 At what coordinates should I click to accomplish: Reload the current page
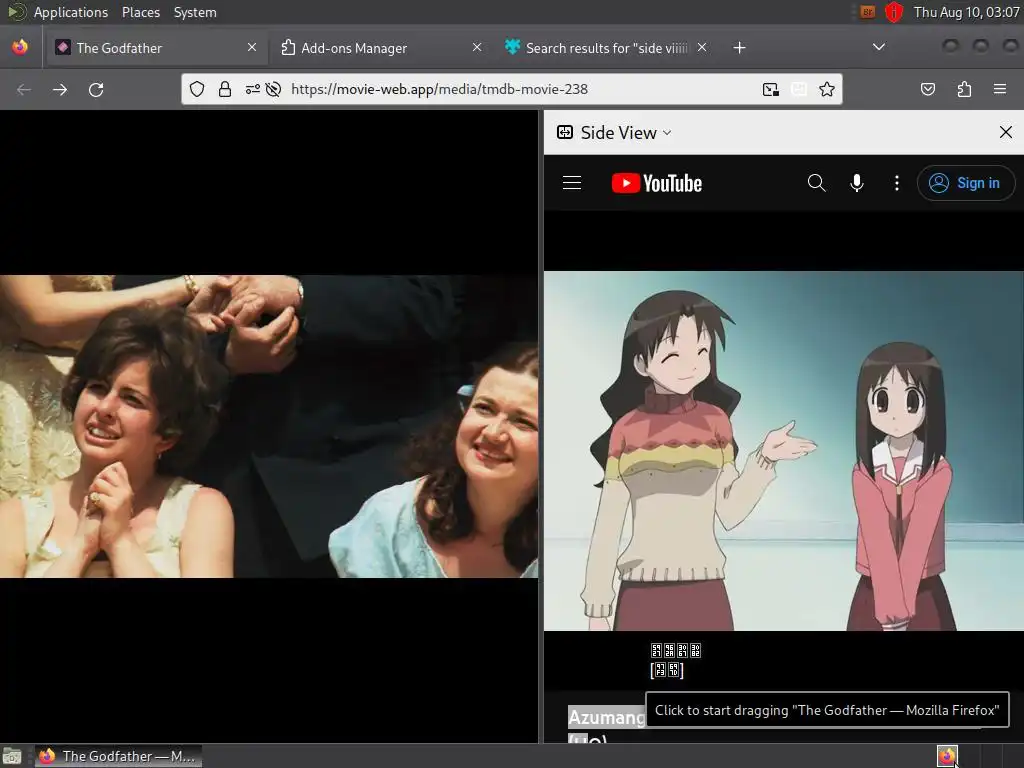96,89
